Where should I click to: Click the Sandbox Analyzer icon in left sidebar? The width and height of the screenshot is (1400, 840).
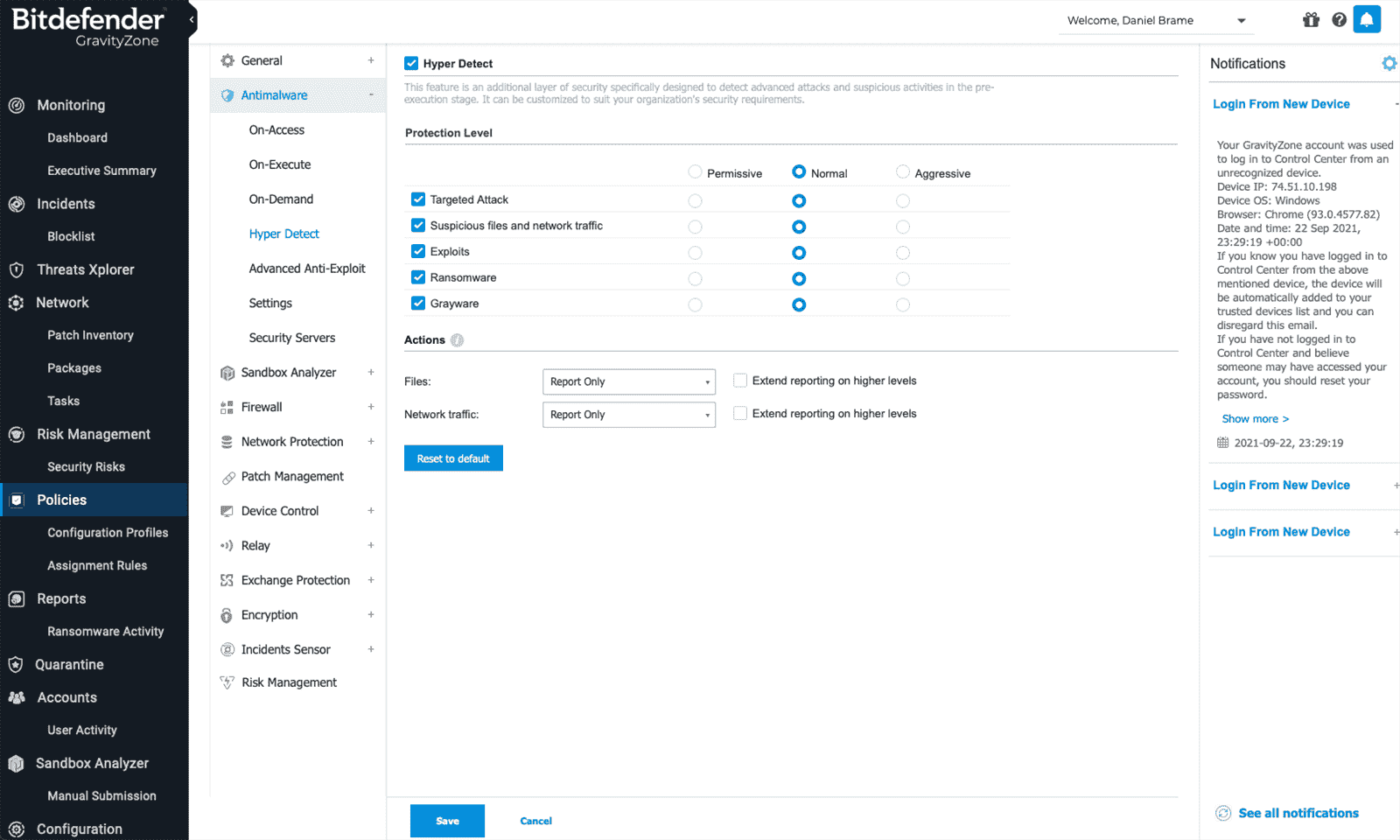pyautogui.click(x=17, y=763)
